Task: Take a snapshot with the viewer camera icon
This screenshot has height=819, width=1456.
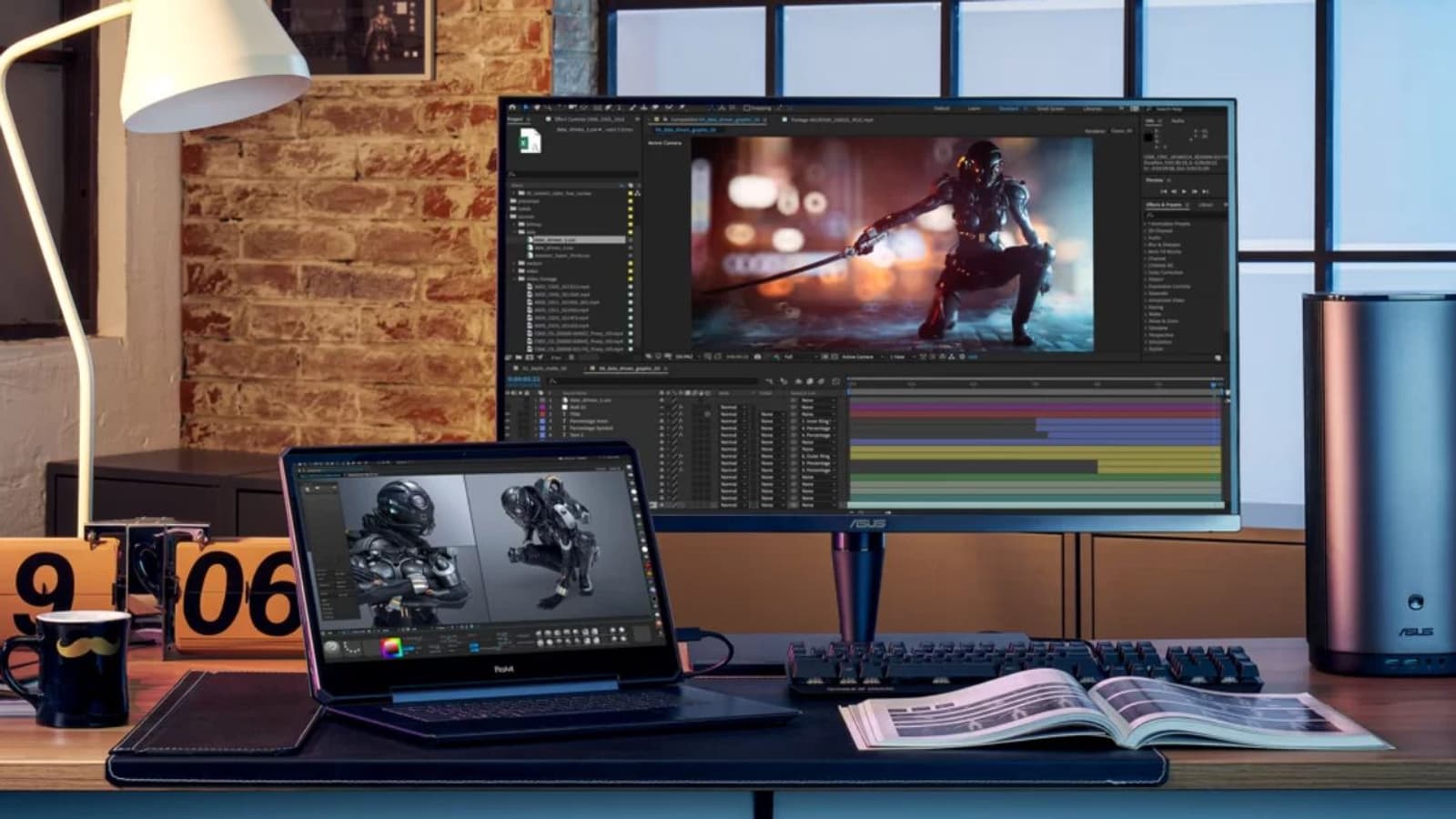Action: click(758, 357)
